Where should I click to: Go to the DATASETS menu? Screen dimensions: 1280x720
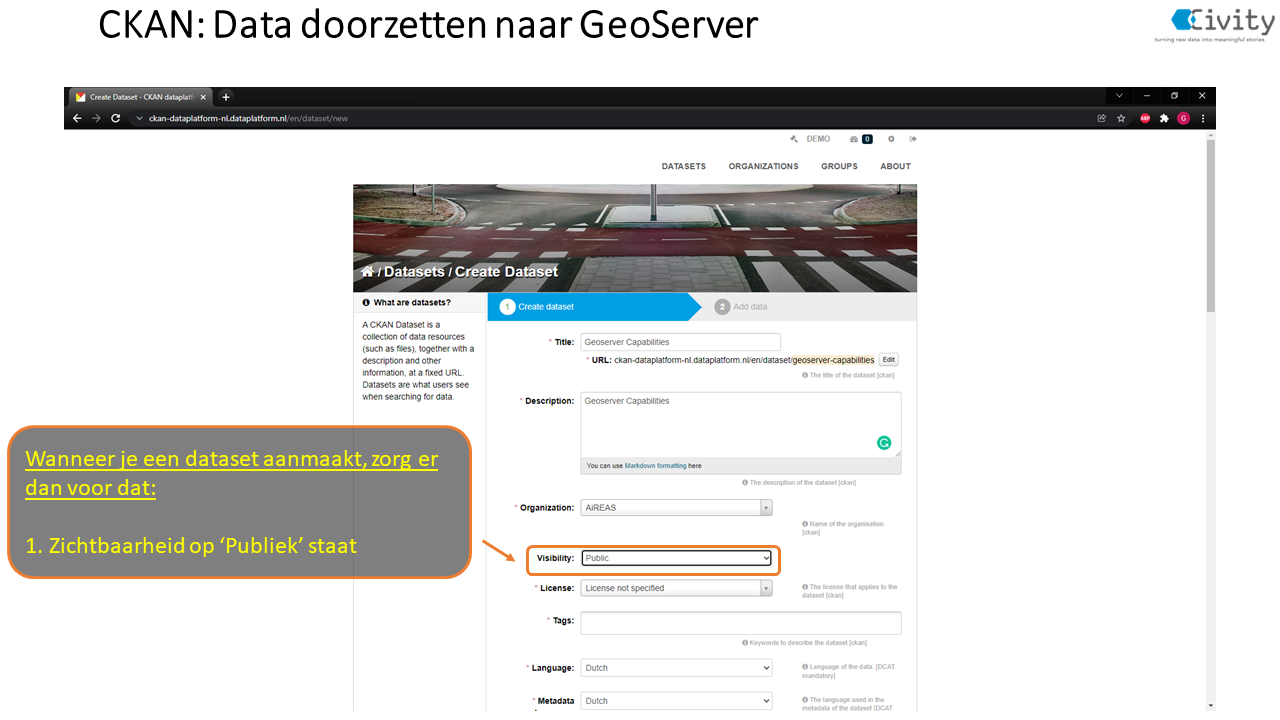pos(684,166)
